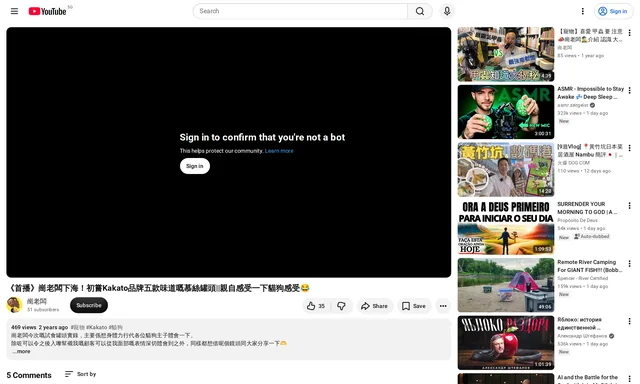Screen dimensions: 640x384
Task: Click title Remote River Camping For GIANT FISH
Action: tap(590, 266)
